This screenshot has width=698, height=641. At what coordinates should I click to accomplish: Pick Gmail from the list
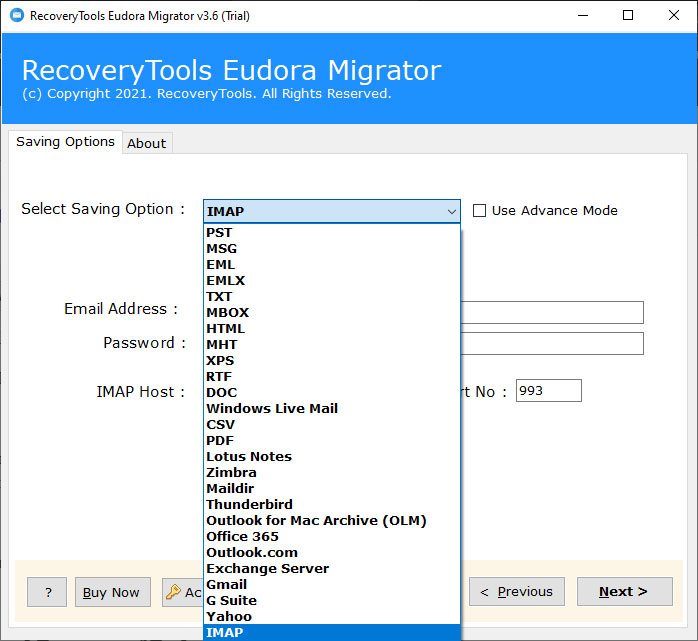click(332, 585)
